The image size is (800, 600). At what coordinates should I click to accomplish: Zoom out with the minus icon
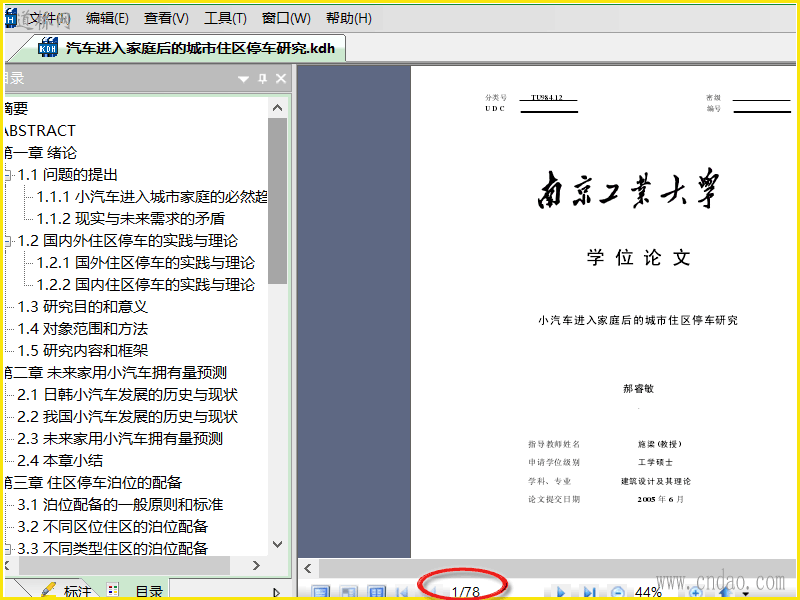[x=617, y=592]
